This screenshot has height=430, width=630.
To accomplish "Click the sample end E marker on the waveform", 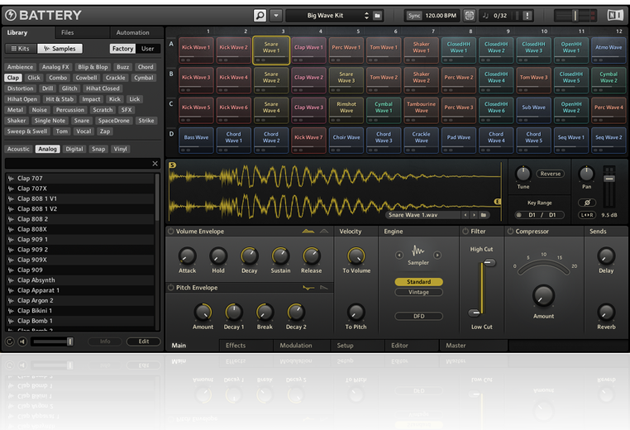I will 497,201.
